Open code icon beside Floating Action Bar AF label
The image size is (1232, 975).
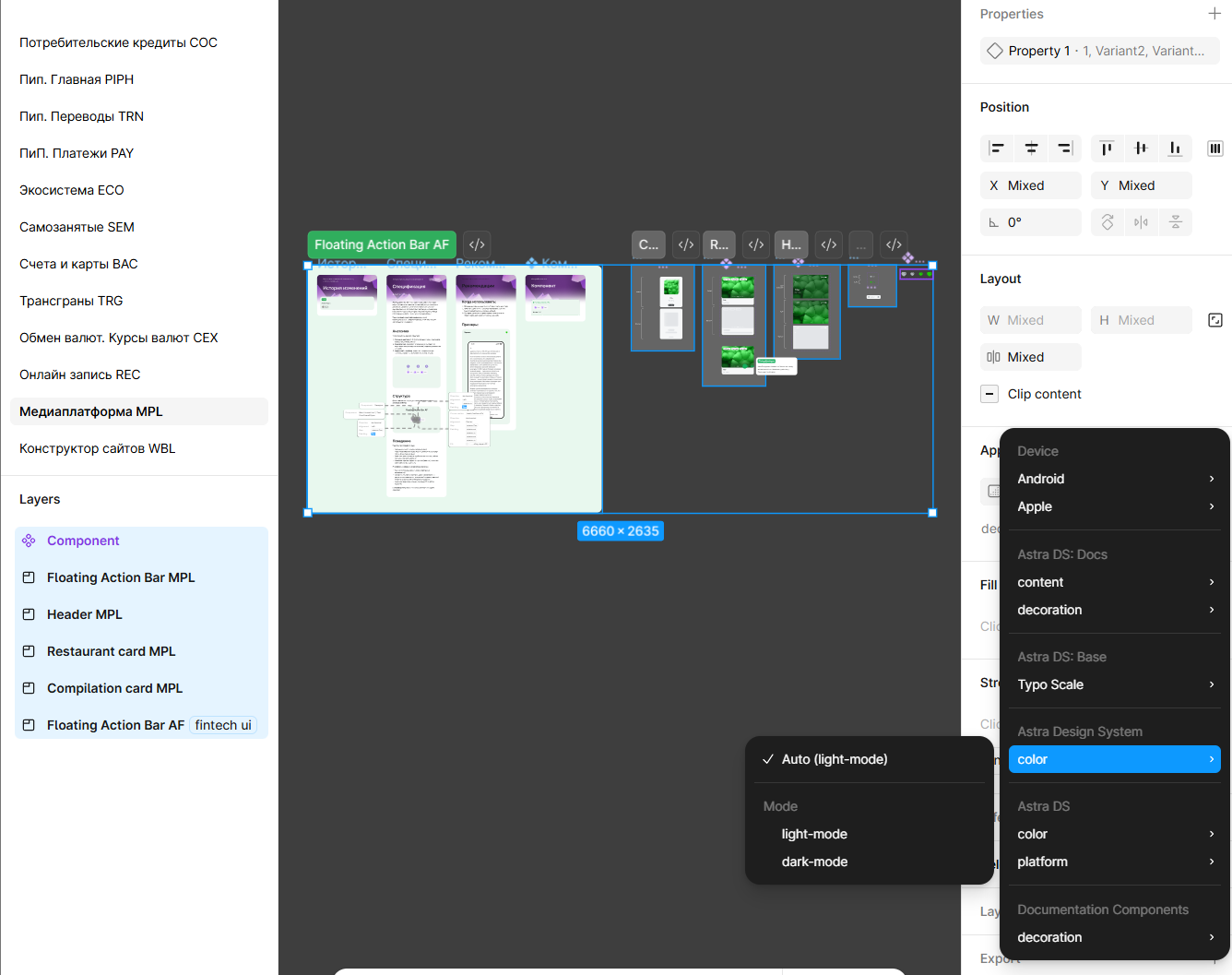tap(477, 244)
